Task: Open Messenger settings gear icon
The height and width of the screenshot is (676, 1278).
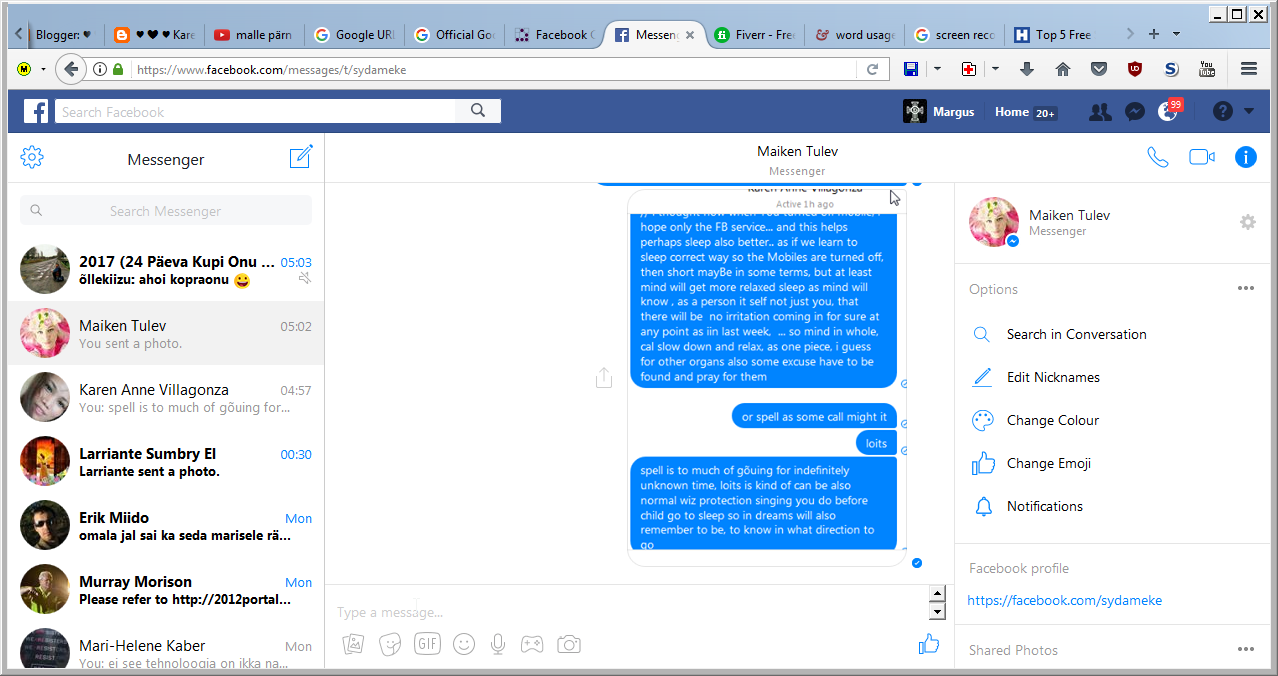Action: pyautogui.click(x=32, y=158)
